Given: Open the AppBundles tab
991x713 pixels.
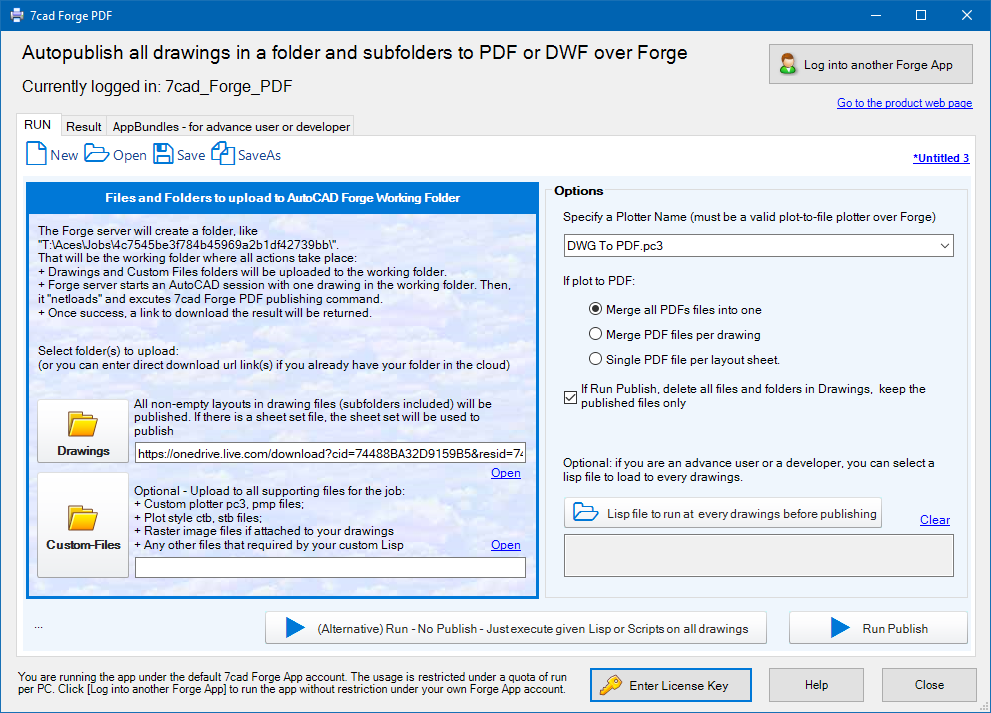Looking at the screenshot, I should click(x=231, y=127).
